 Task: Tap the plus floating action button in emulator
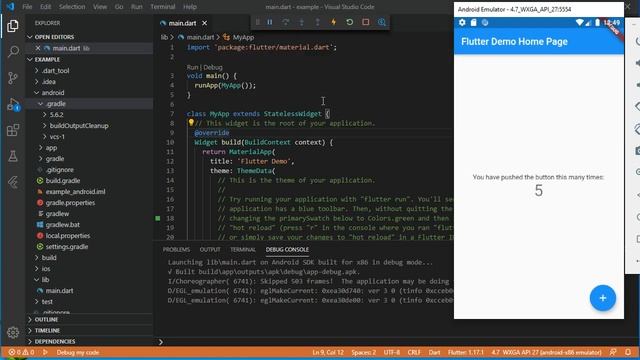pos(602,298)
